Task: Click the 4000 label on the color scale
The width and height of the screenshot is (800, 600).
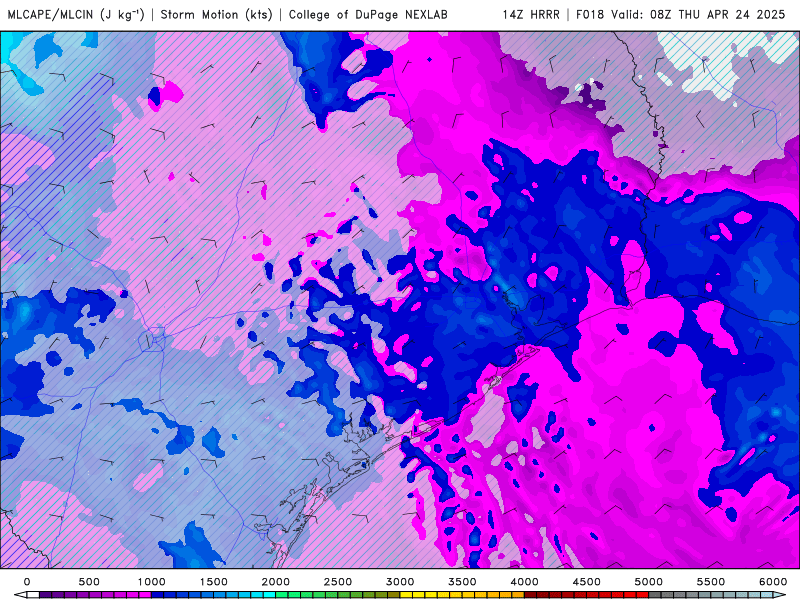Action: pos(525,582)
